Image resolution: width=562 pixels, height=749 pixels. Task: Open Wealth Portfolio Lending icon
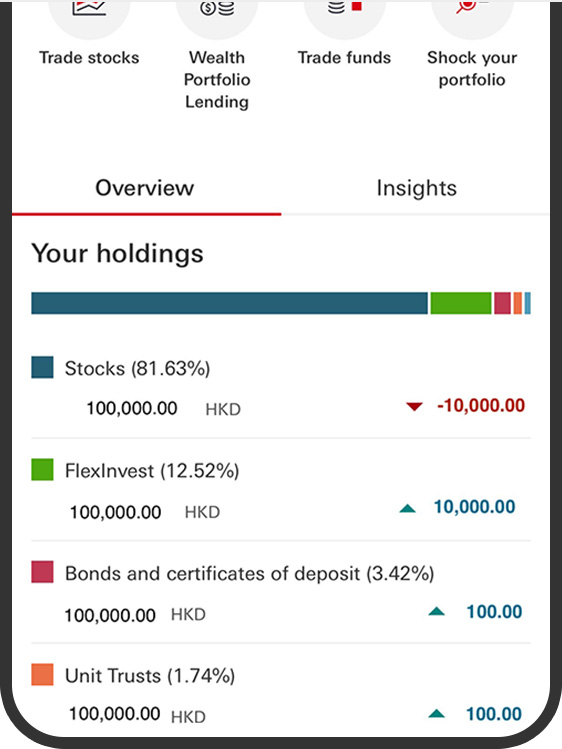(x=217, y=14)
